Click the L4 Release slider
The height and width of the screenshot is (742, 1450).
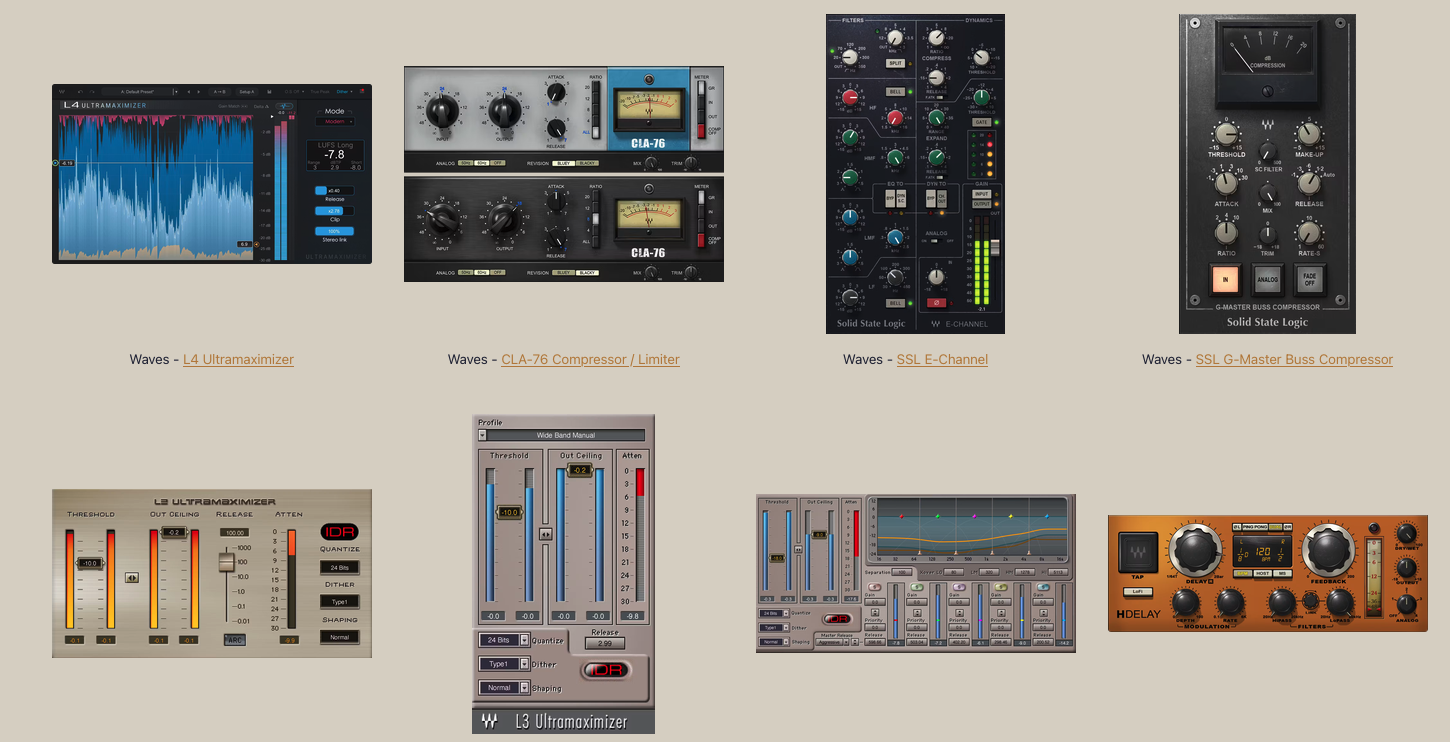tap(334, 190)
